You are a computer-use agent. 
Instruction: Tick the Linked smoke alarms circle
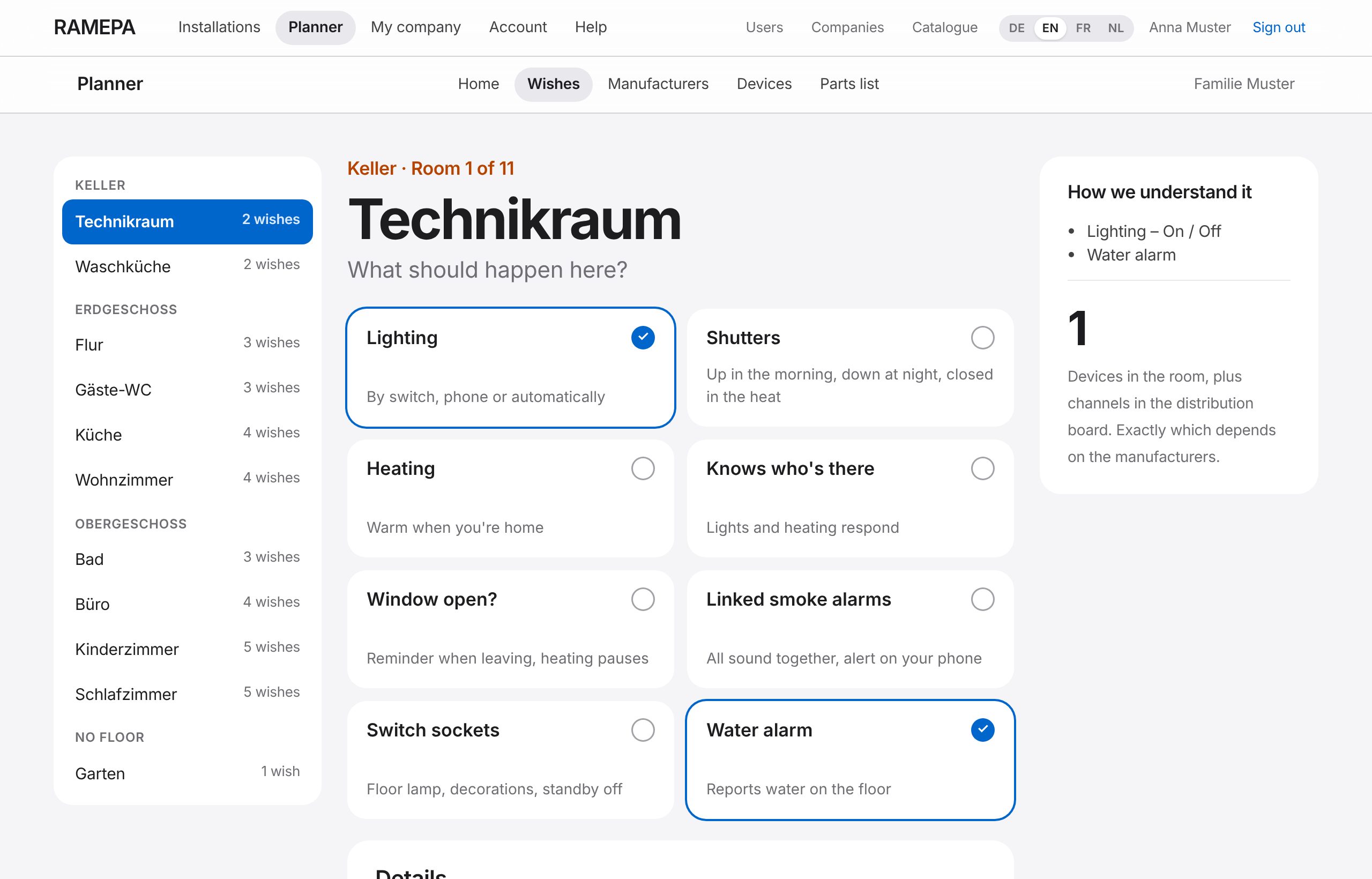(982, 599)
